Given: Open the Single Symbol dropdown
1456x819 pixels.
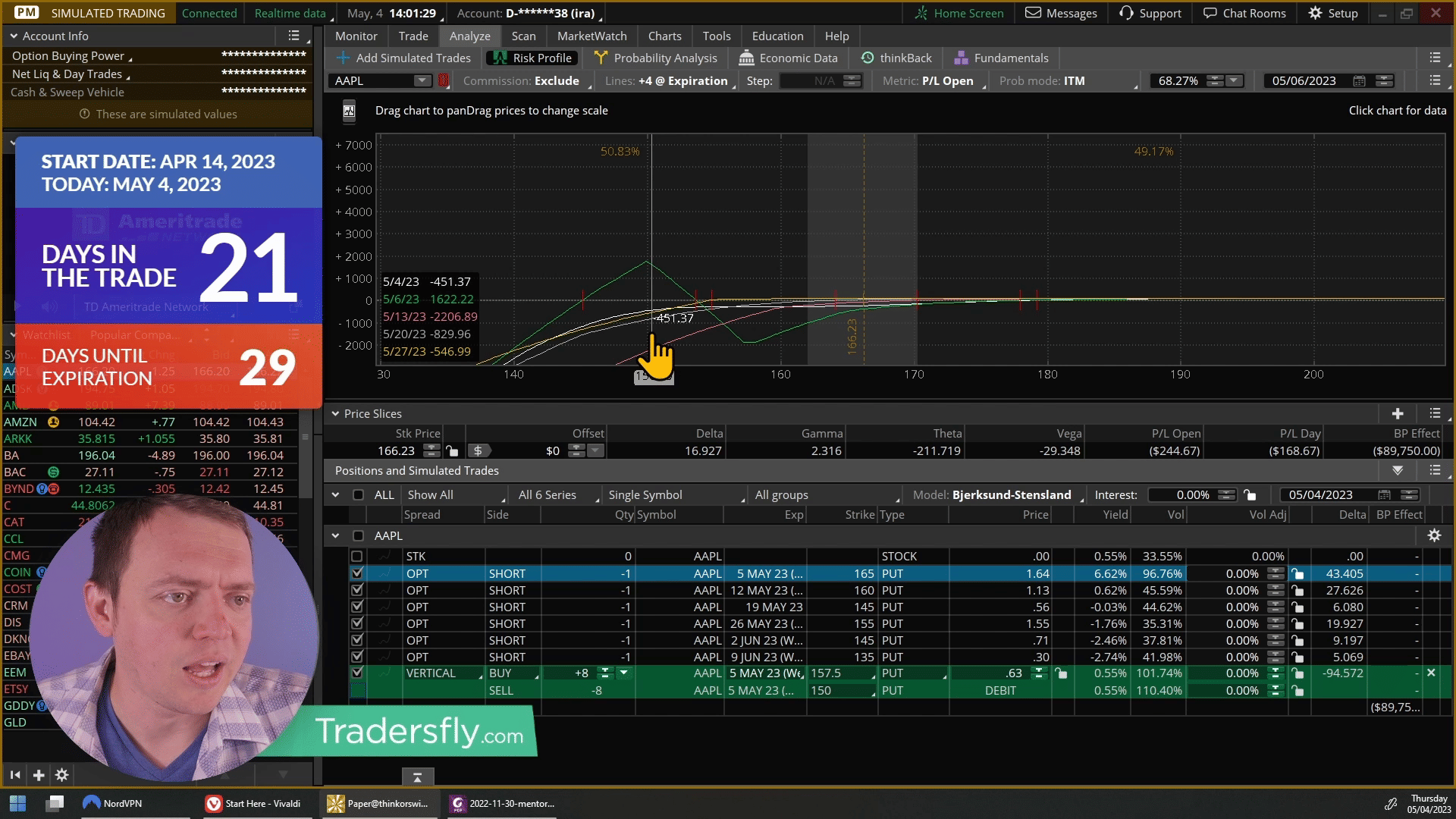Looking at the screenshot, I should [x=676, y=494].
